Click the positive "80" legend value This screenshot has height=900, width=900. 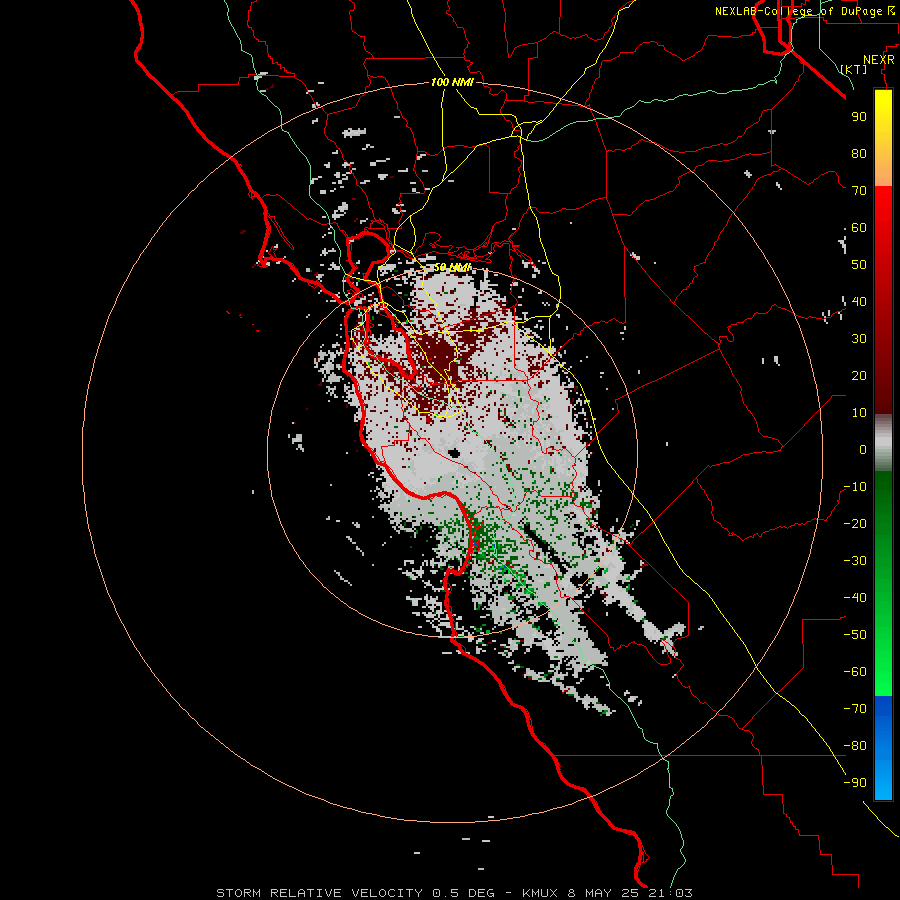click(859, 153)
